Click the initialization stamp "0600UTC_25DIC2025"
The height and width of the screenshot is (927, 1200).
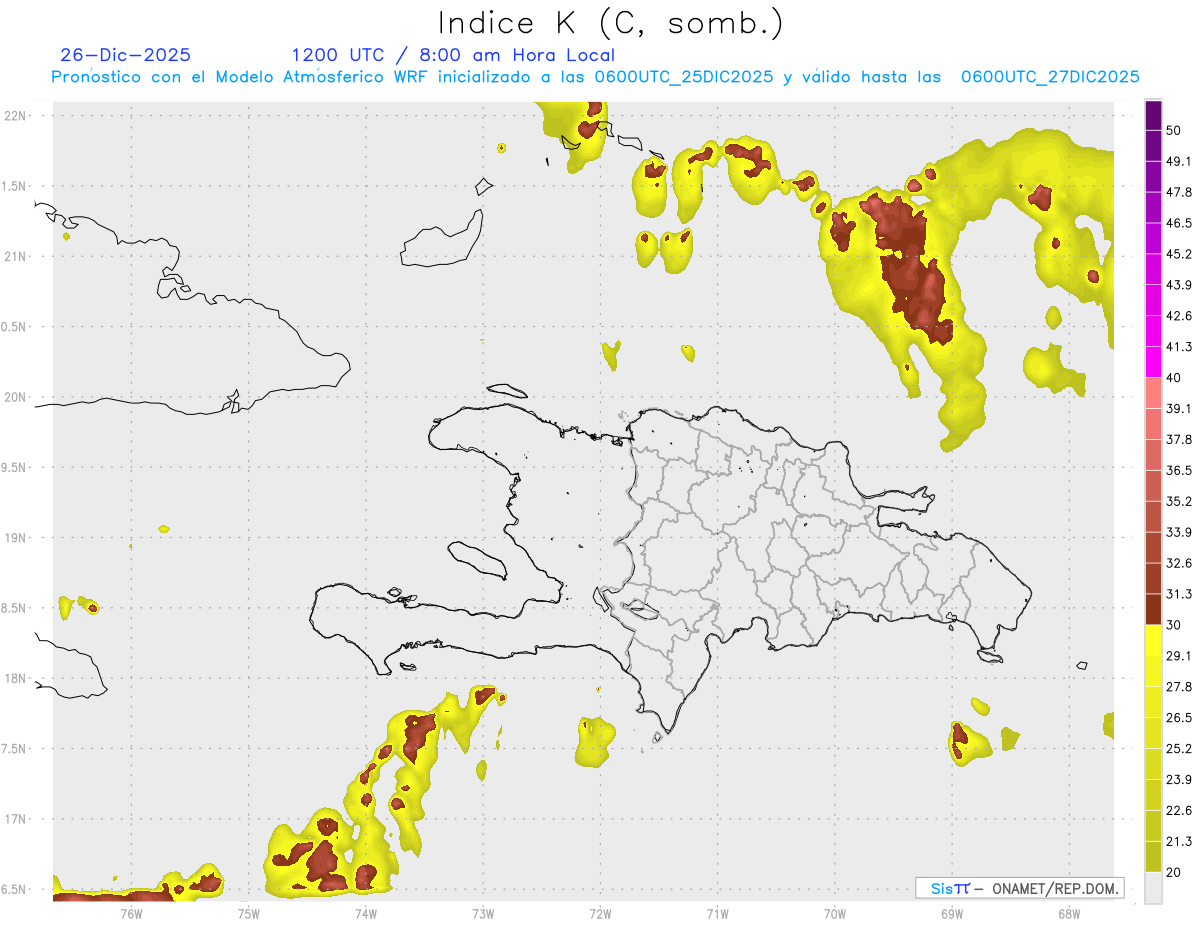point(685,77)
